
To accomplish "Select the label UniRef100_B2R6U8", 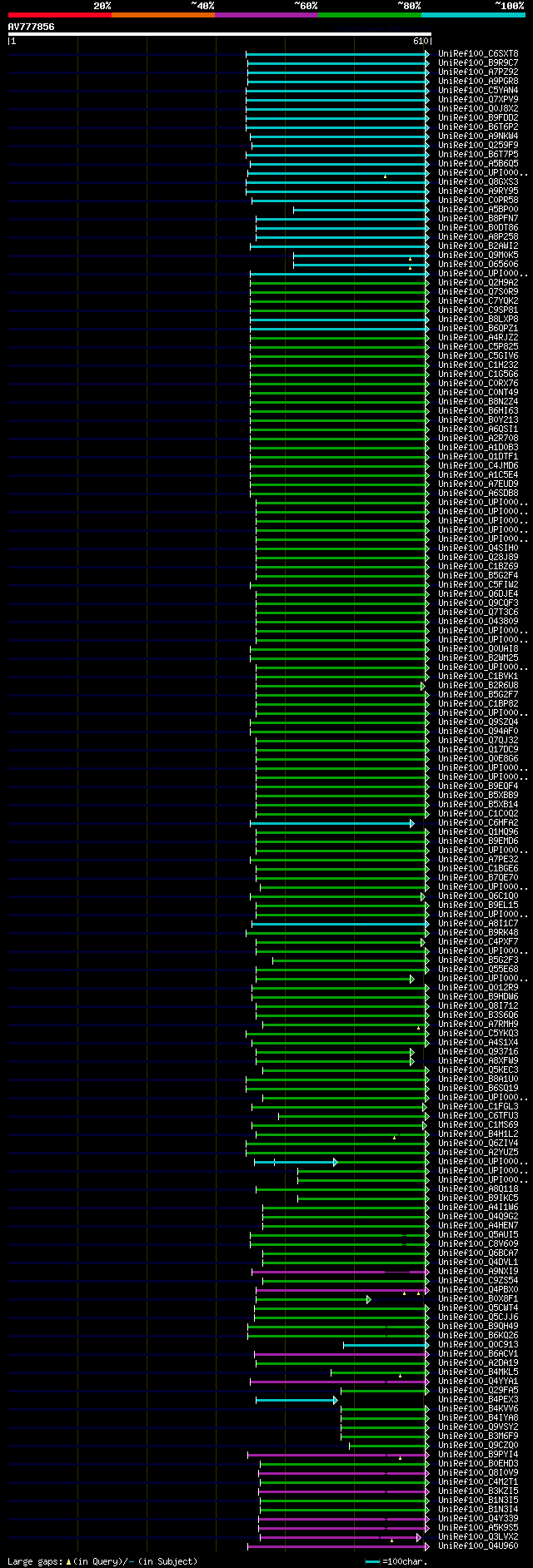I will [478, 685].
